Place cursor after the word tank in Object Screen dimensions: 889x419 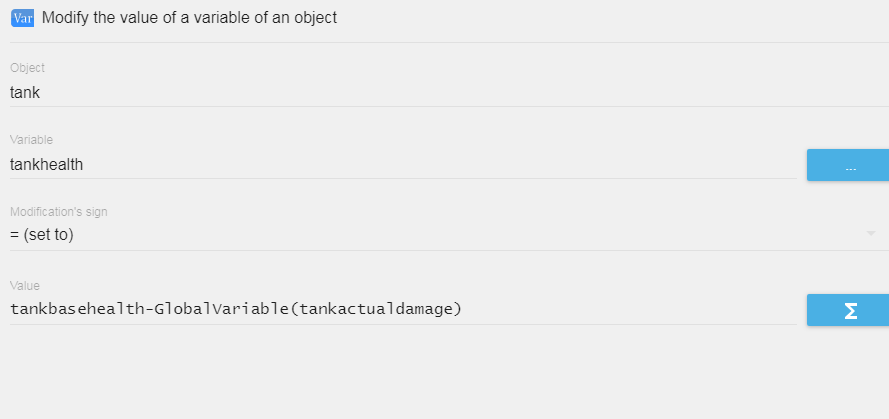pyautogui.click(x=40, y=93)
